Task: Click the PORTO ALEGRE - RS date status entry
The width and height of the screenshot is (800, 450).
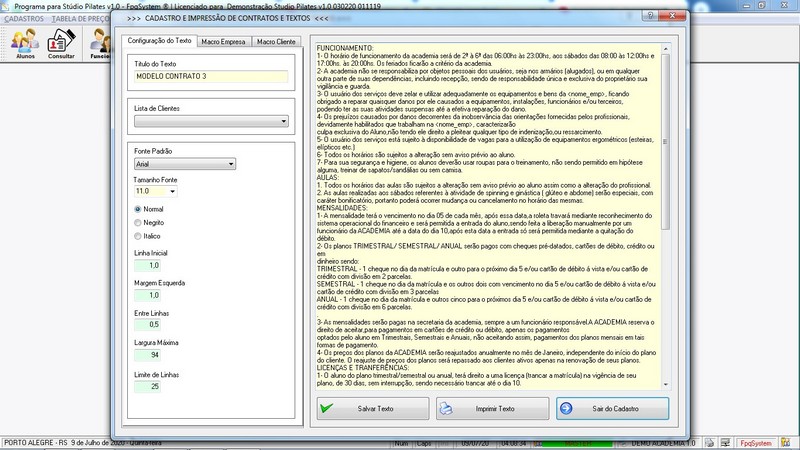Action: click(83, 443)
